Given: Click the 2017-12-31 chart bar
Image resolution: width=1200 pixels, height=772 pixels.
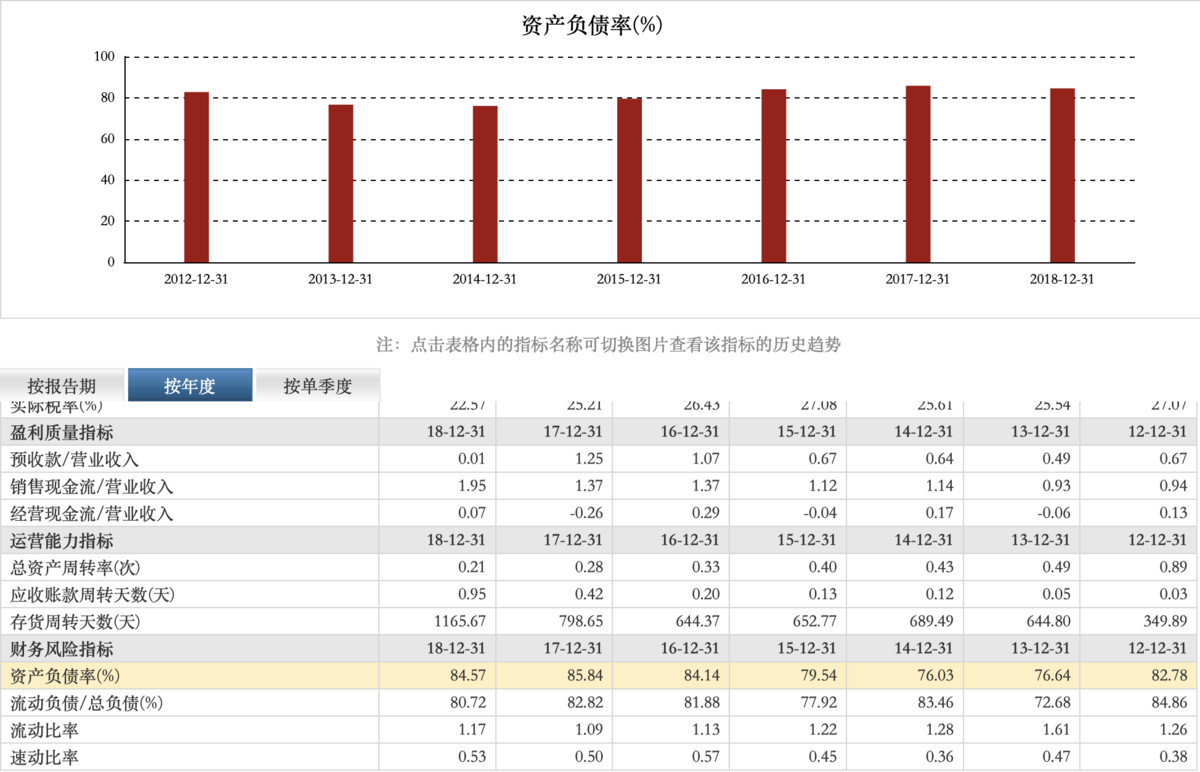Looking at the screenshot, I should tap(918, 174).
